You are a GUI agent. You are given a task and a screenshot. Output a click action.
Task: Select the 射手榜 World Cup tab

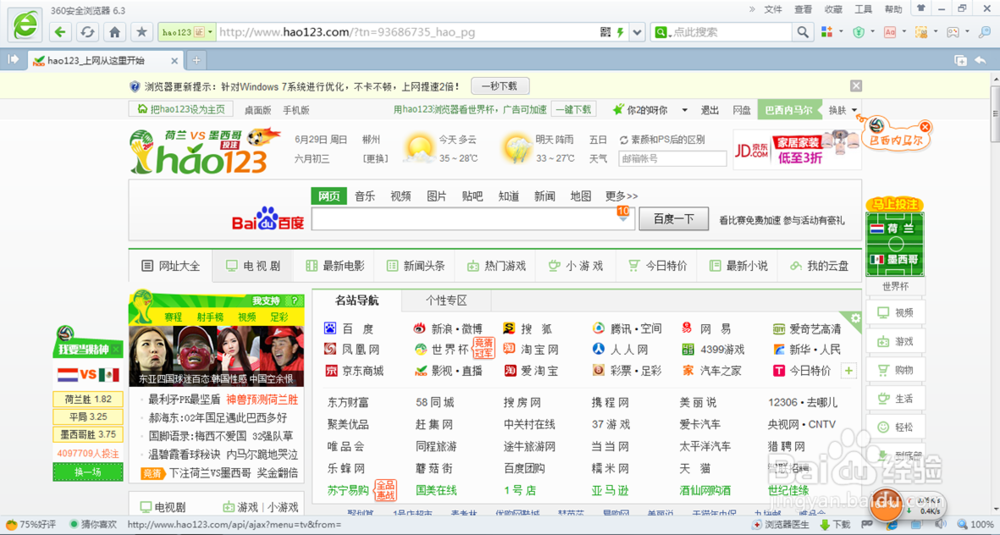pos(210,317)
